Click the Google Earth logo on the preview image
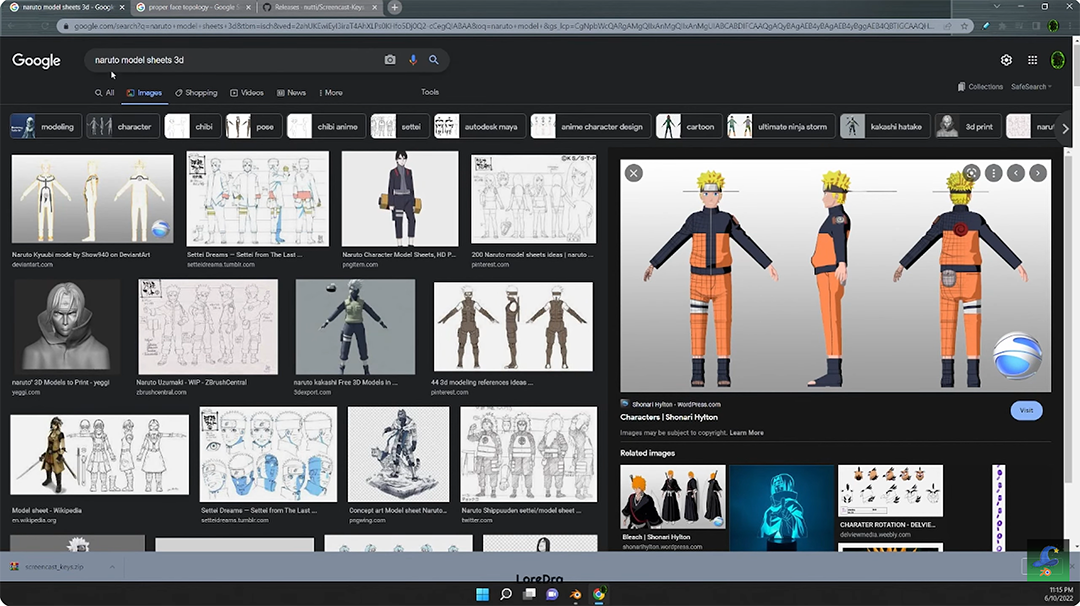Screen dimensions: 1080x606 [1019, 355]
